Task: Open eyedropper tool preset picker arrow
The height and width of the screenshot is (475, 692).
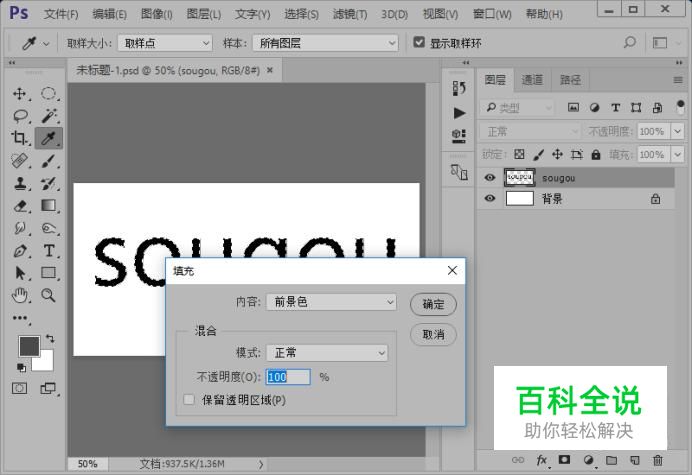Action: point(46,43)
